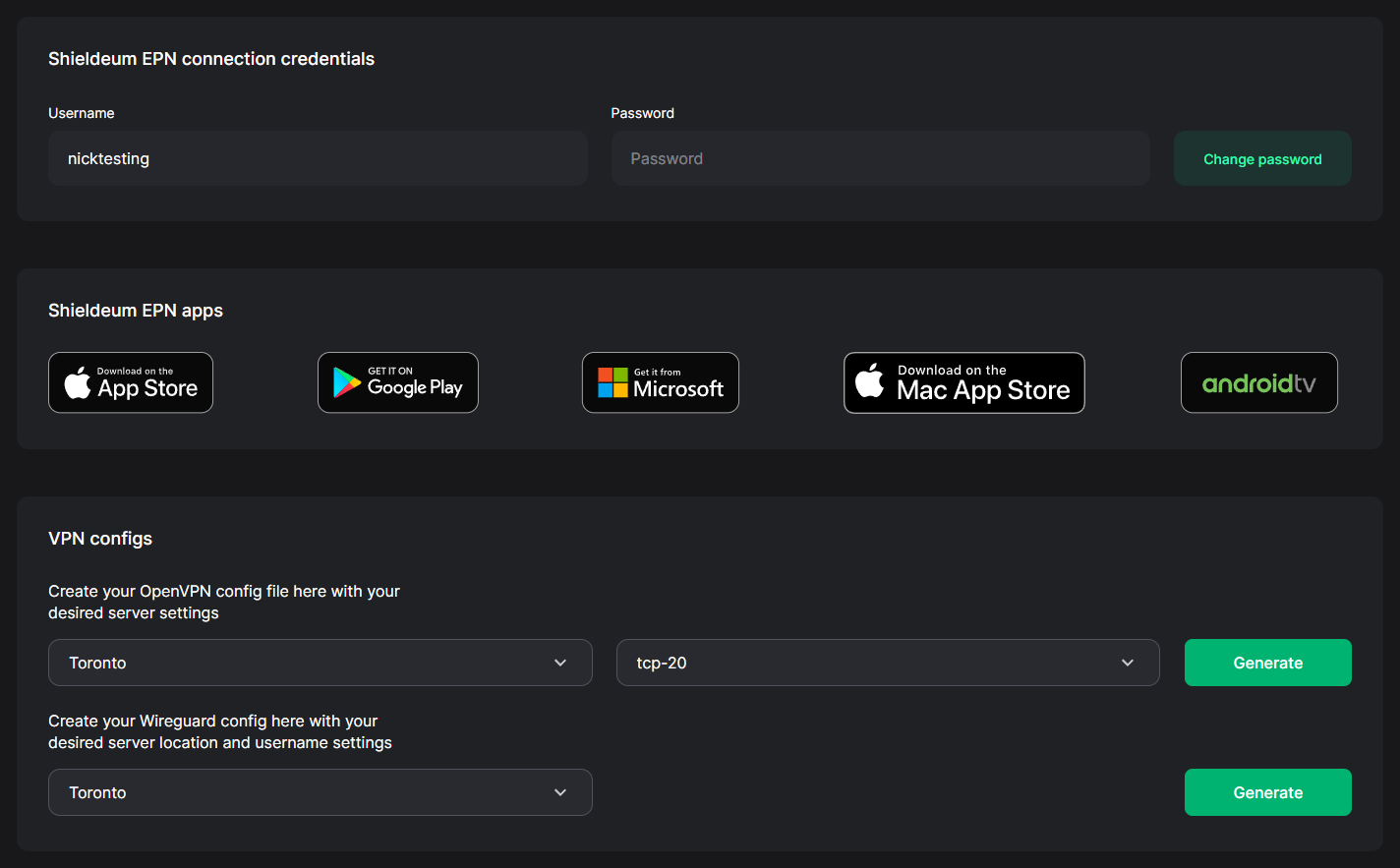
Task: Generate the Wireguard config file
Action: (1268, 792)
